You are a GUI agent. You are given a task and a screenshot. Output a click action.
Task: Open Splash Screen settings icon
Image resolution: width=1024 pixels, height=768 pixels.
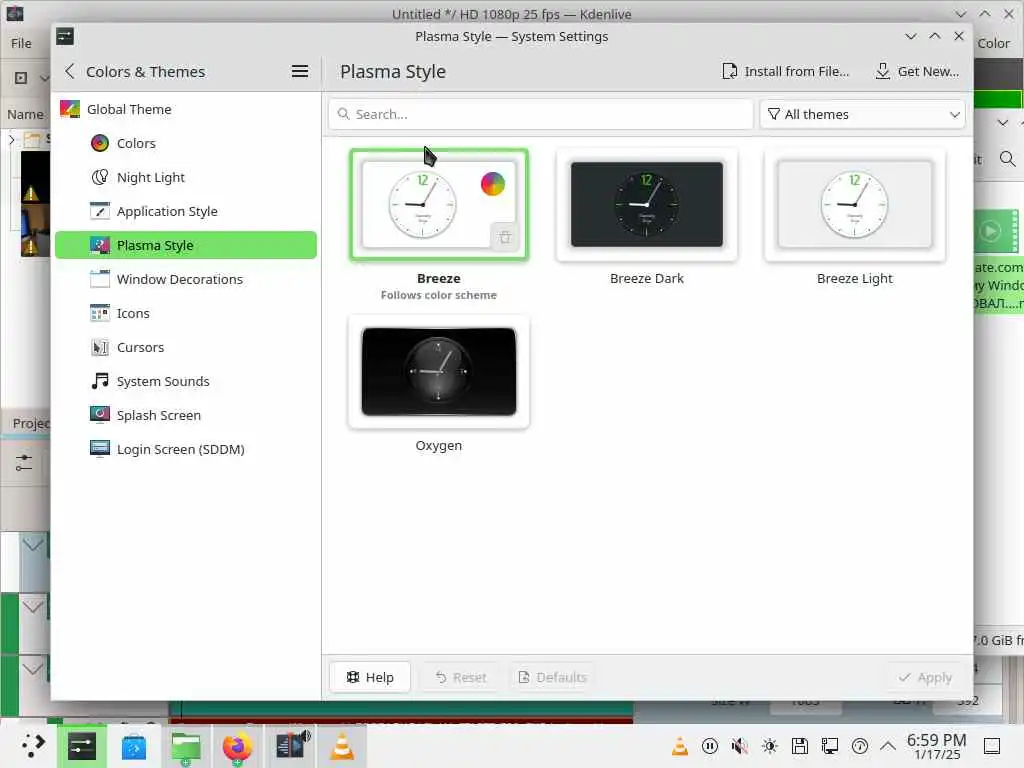tap(100, 415)
